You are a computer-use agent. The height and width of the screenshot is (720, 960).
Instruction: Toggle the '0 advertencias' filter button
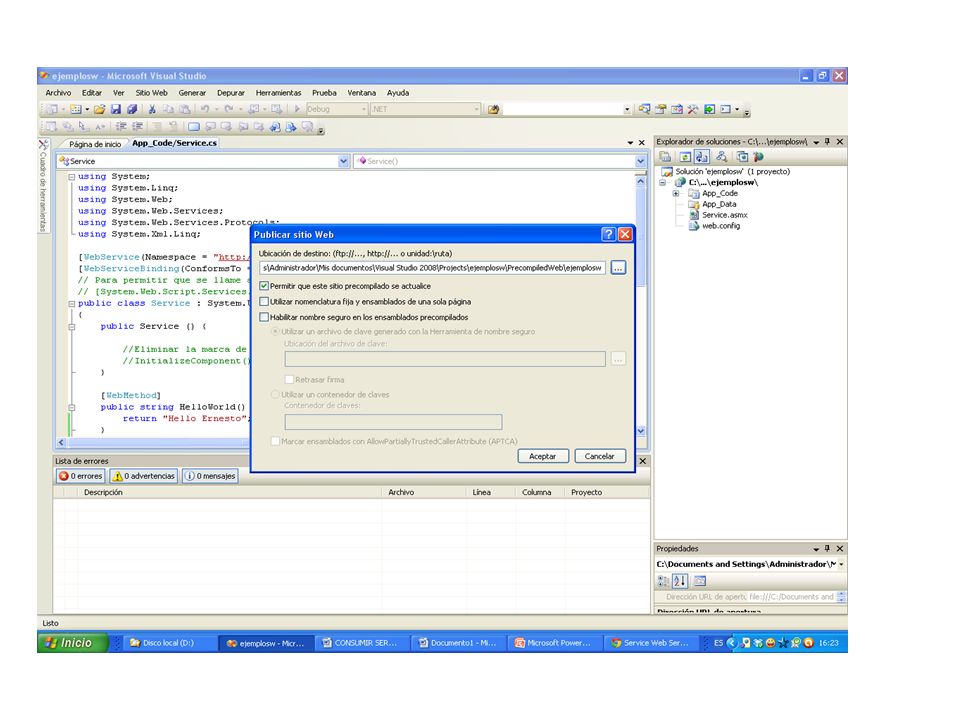click(x=144, y=476)
